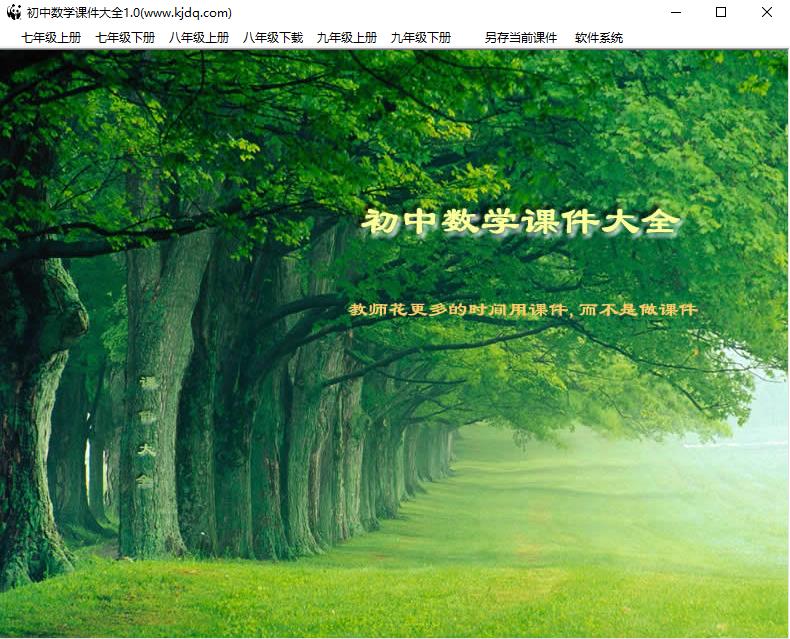790x639 pixels.
Task: Select the 七年级下册 menu item
Action: click(x=125, y=38)
